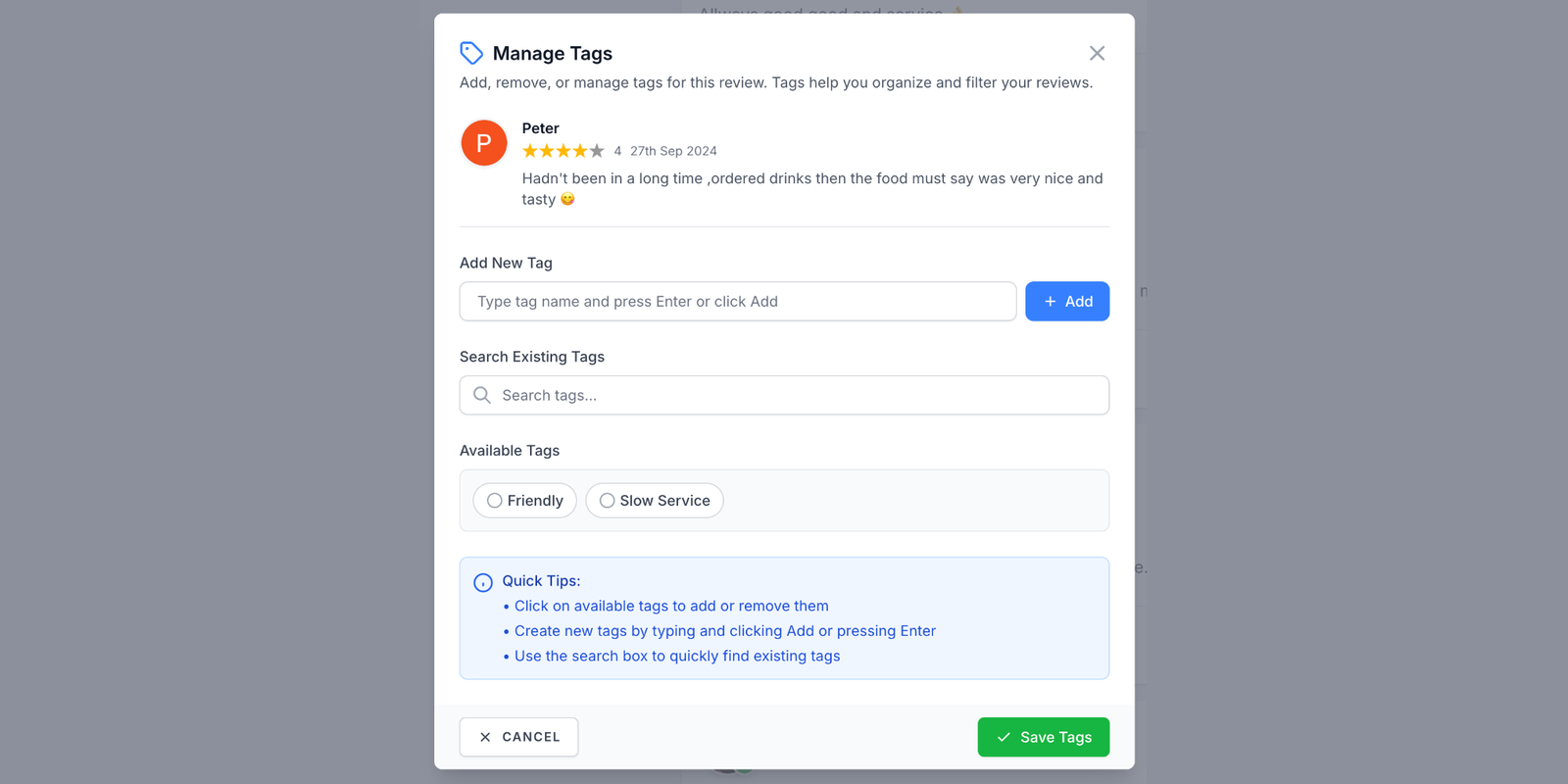Screen dimensions: 1568x784
Task: Focus the Add New Tag text field
Action: click(x=737, y=302)
